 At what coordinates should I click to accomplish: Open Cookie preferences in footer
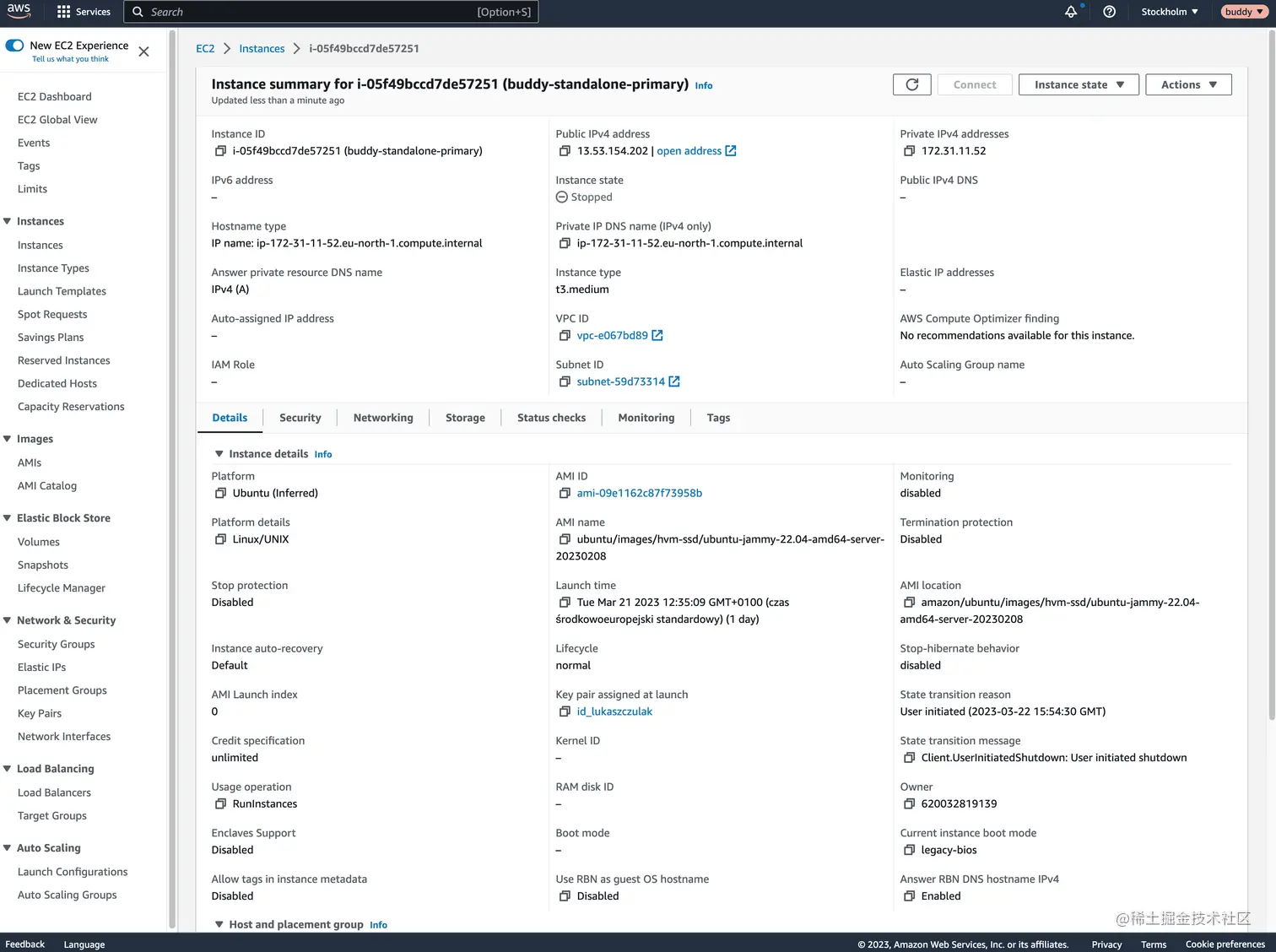point(1225,944)
